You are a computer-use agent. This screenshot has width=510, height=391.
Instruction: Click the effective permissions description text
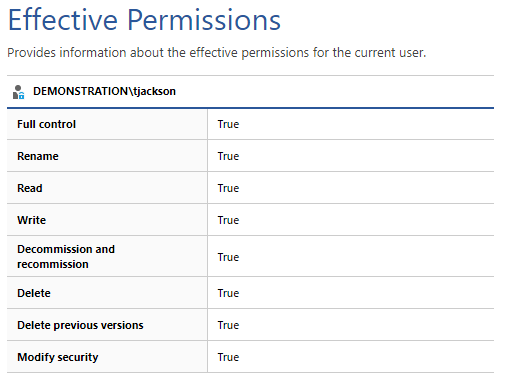217,53
